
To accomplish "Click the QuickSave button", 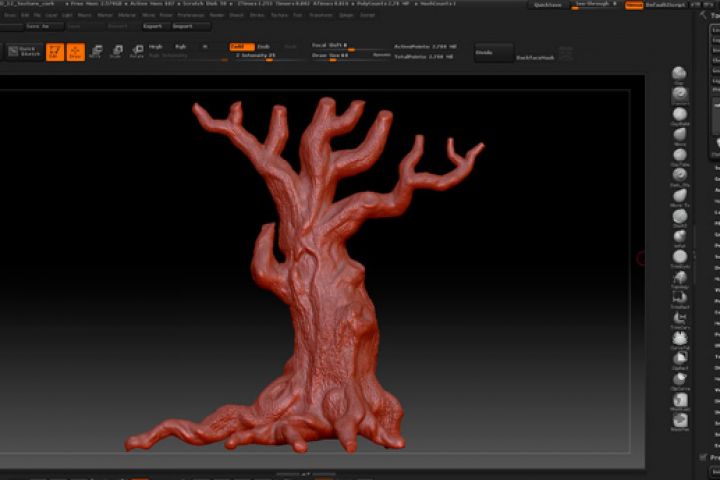I will (x=547, y=5).
